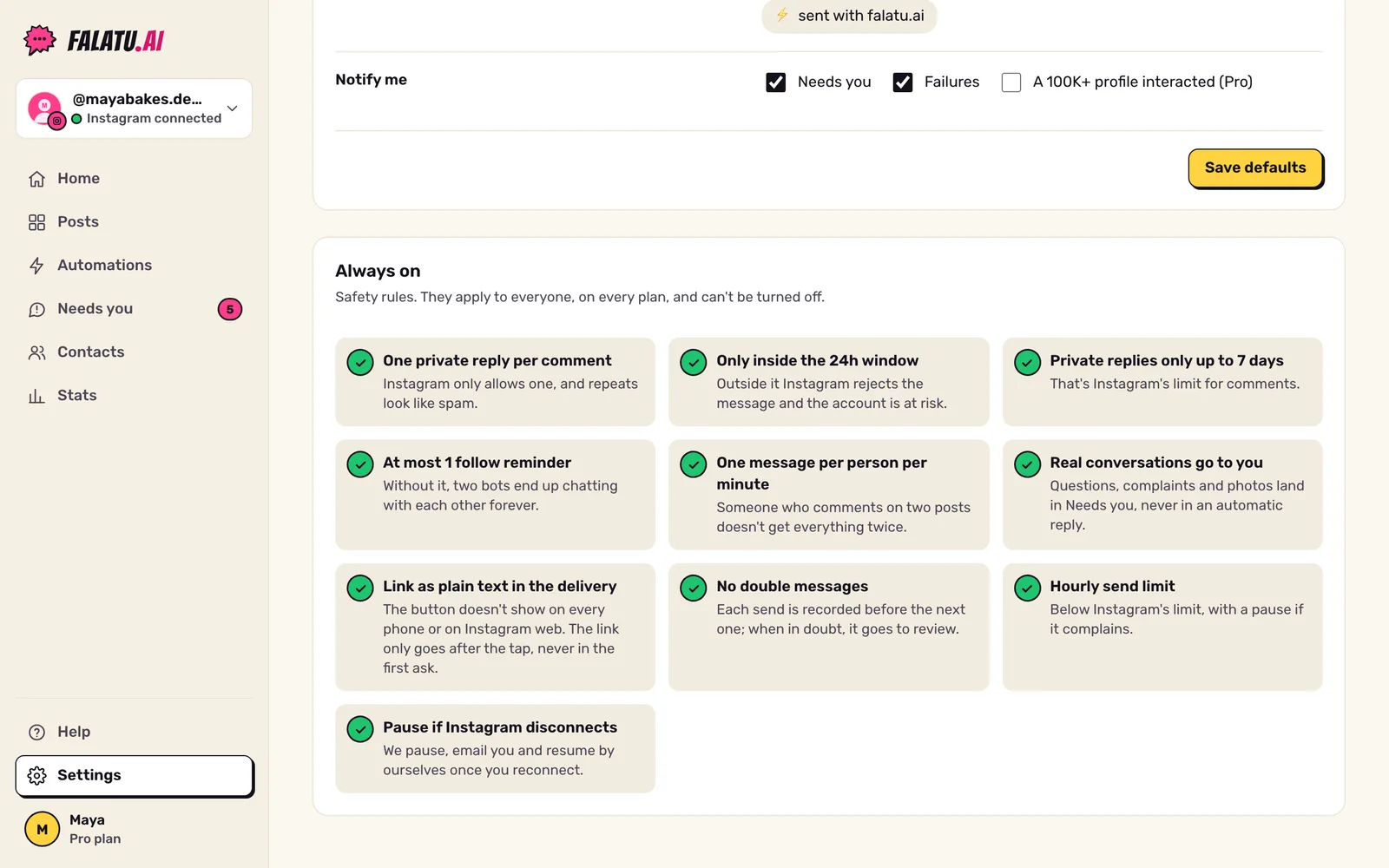Uncheck the Failures notification checkbox

(903, 82)
